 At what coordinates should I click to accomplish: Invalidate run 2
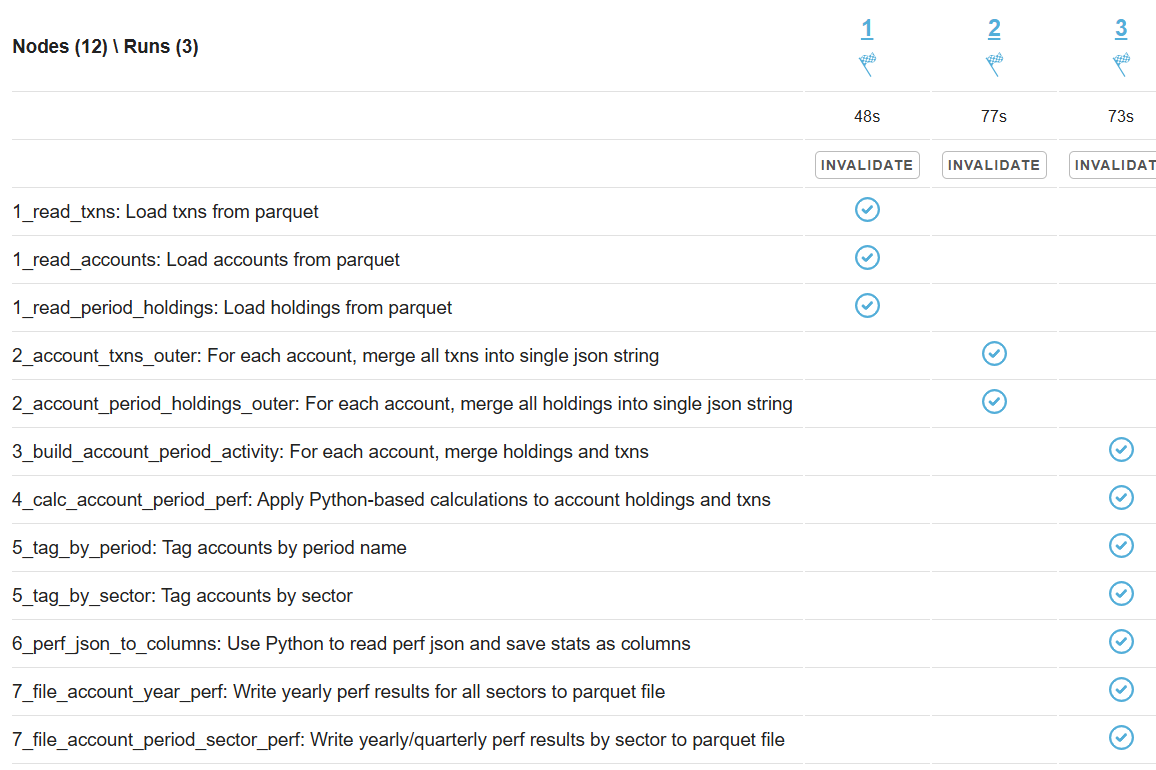[x=994, y=165]
